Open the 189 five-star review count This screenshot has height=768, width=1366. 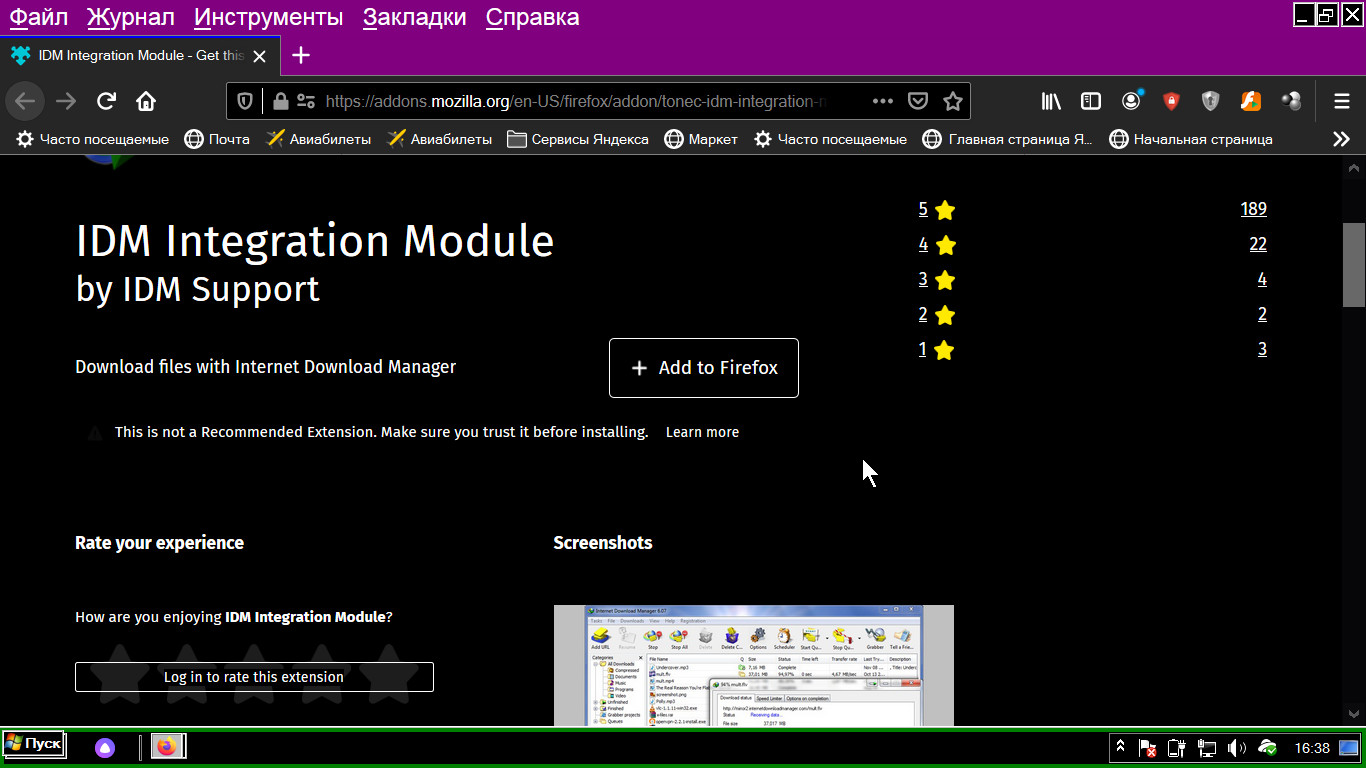[x=1254, y=209]
